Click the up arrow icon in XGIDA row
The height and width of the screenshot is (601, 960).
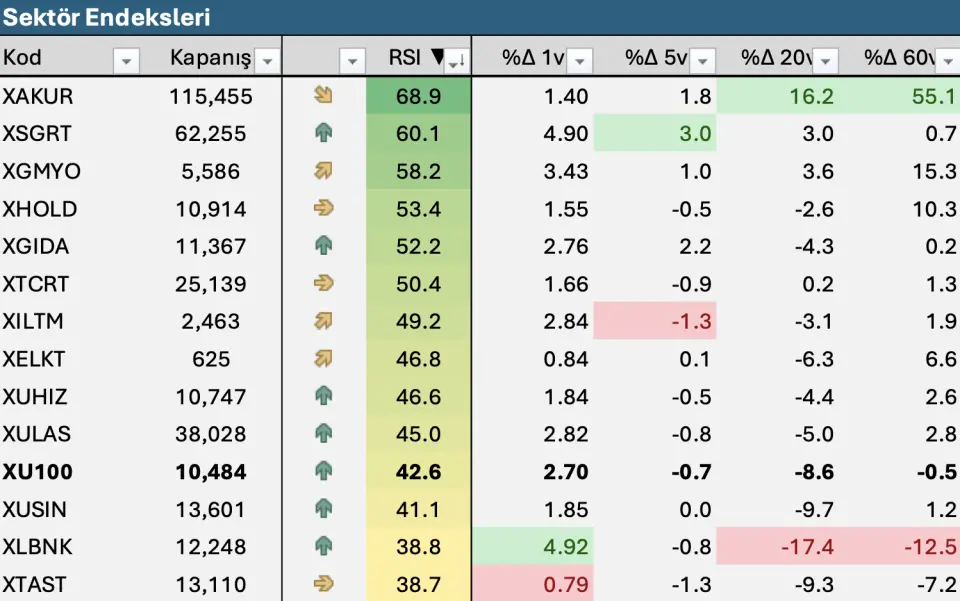click(323, 246)
